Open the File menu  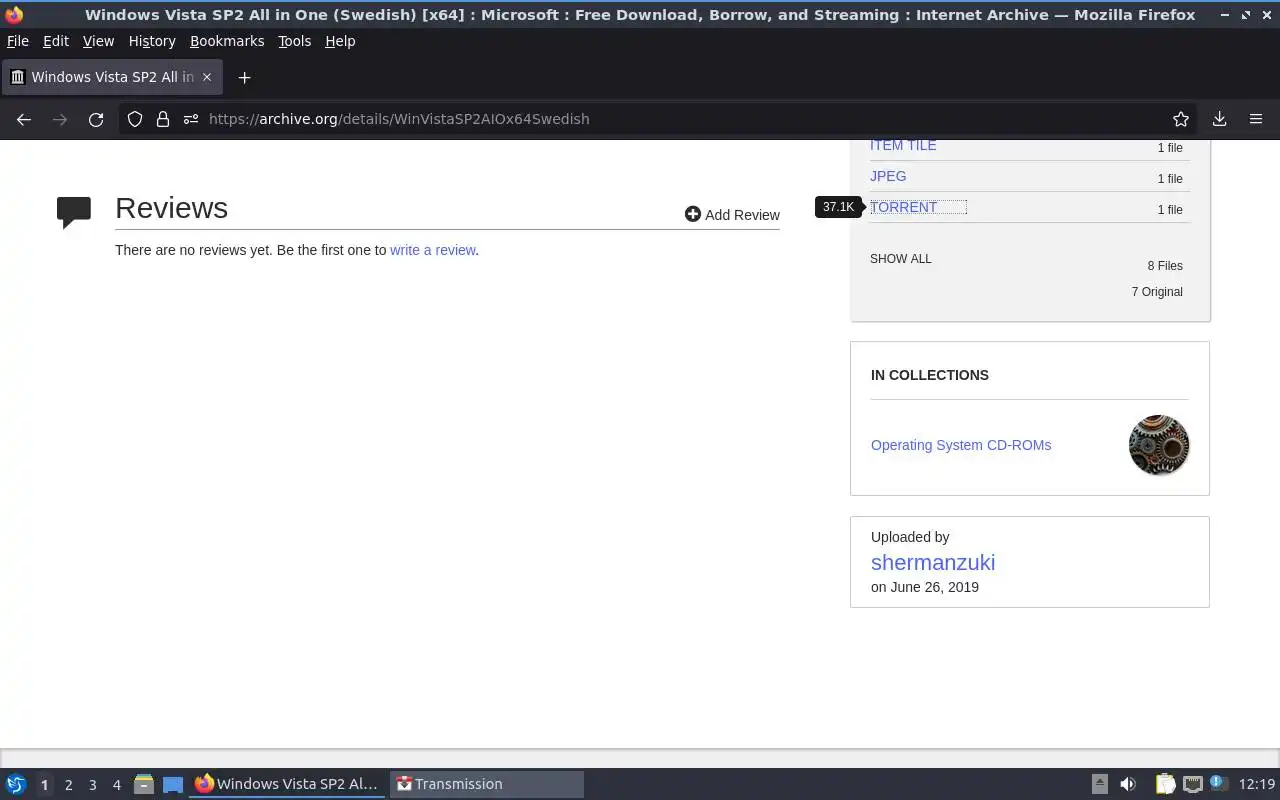18,41
